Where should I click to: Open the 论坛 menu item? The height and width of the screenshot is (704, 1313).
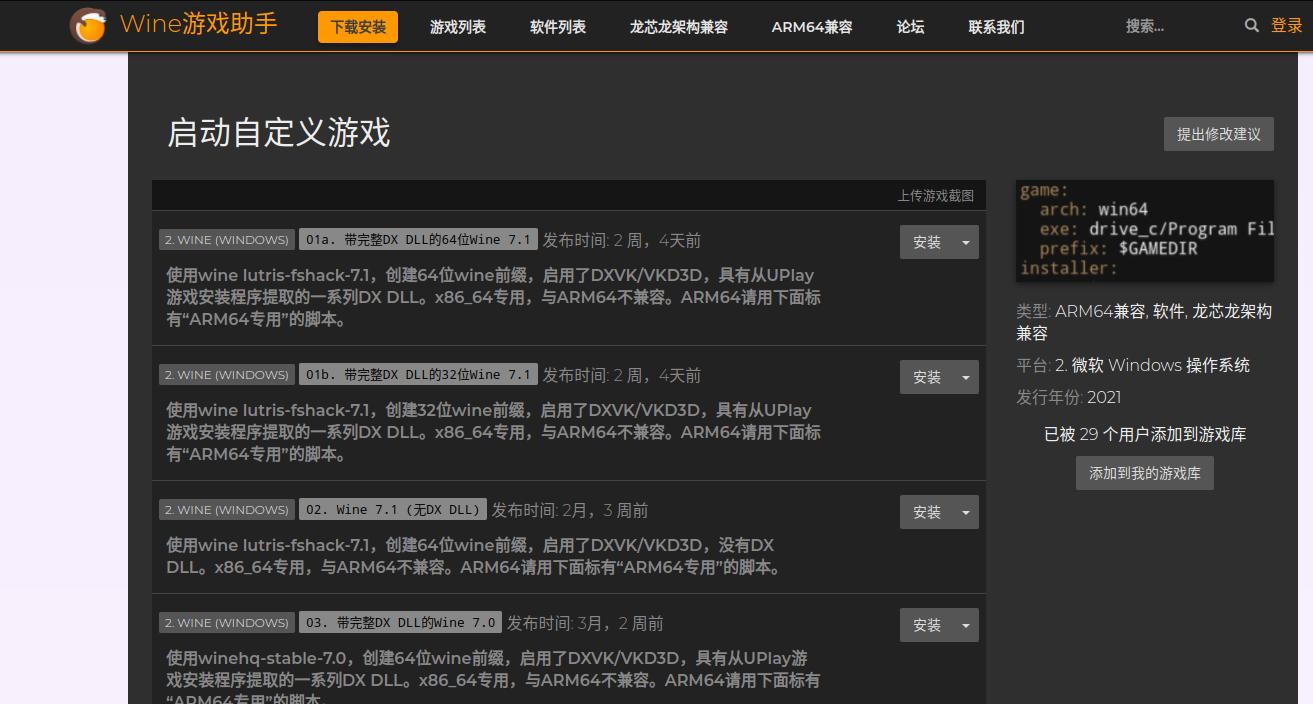pyautogui.click(x=911, y=27)
